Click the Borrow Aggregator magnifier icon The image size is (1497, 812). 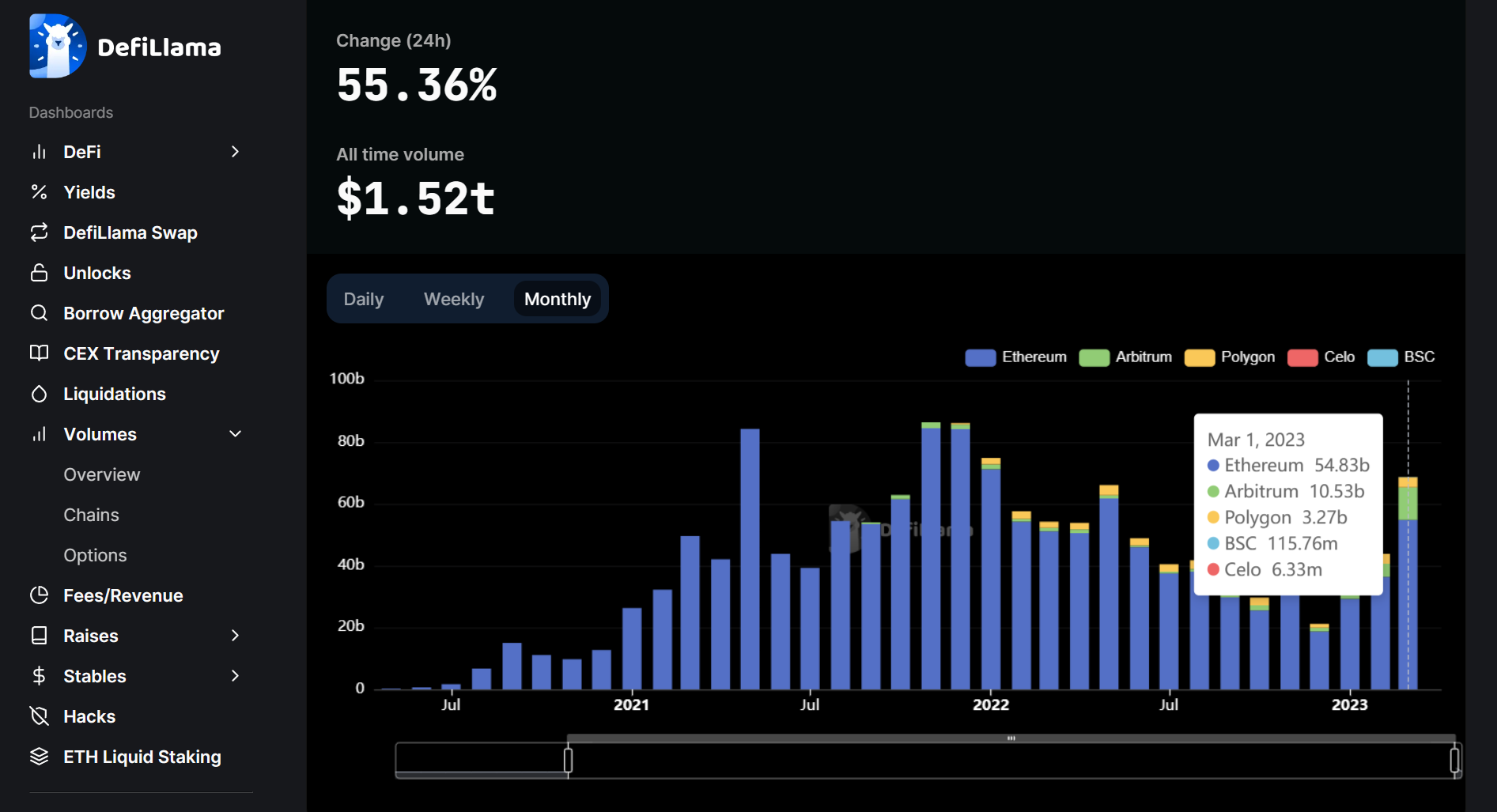[39, 313]
